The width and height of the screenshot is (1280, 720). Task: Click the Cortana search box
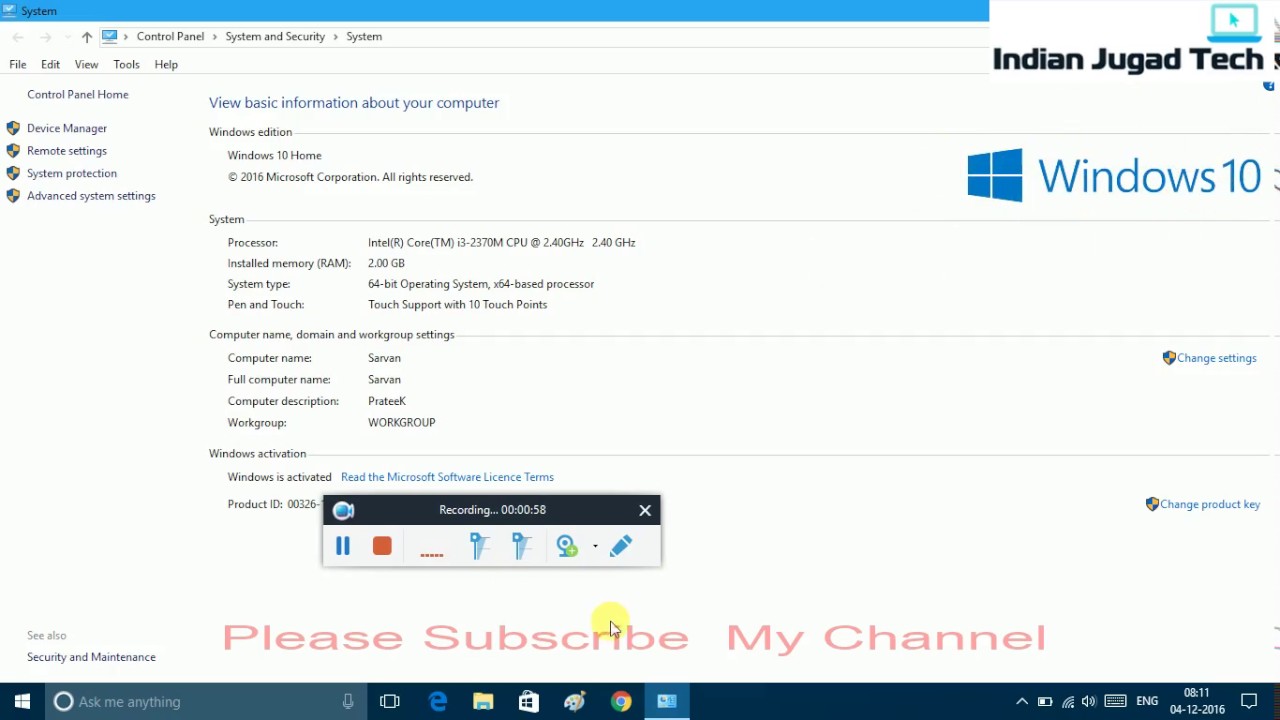coord(205,701)
